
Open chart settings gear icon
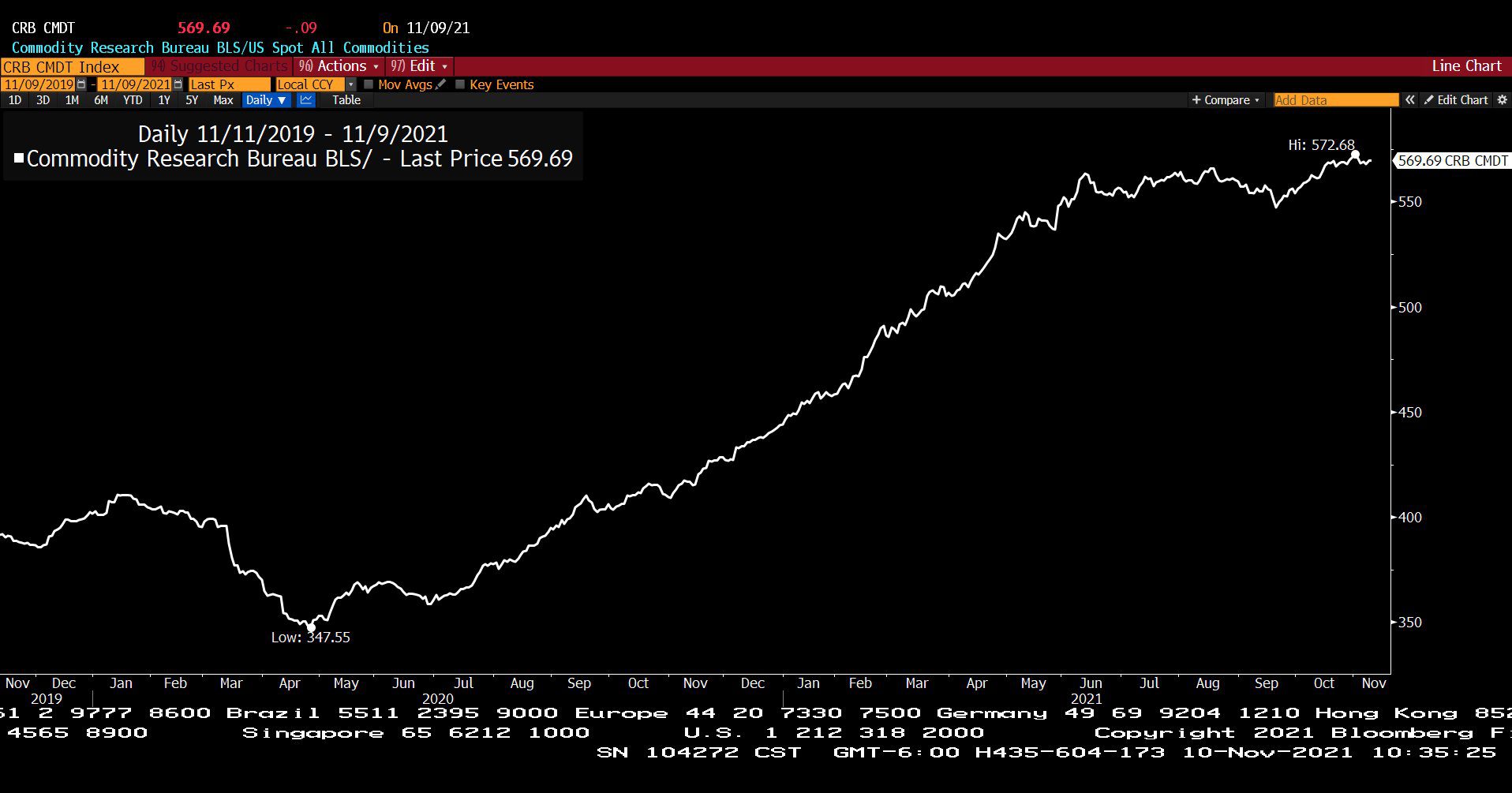pos(1502,100)
